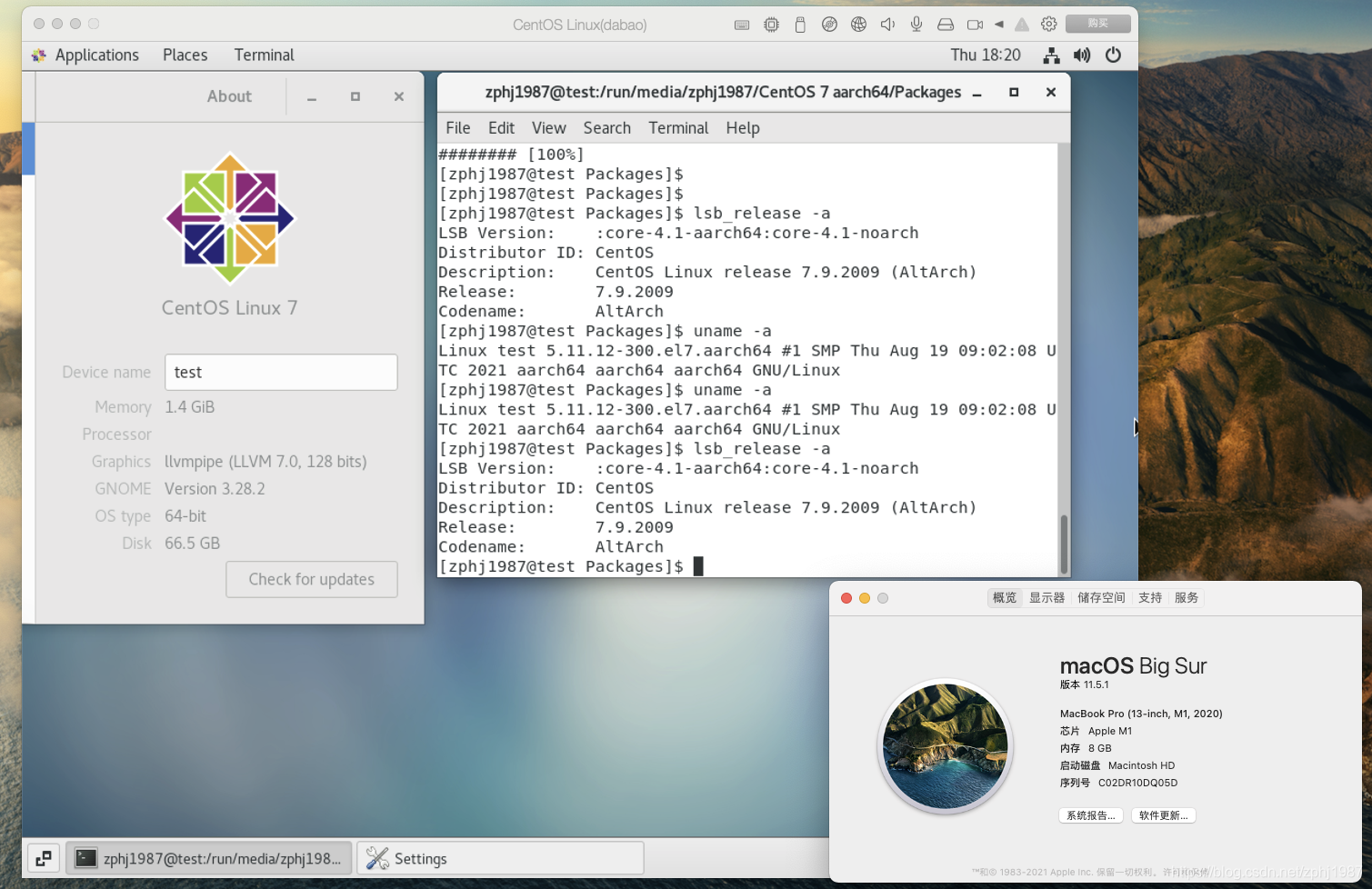Image resolution: width=1372 pixels, height=889 pixels.
Task: Minimize macOS About window yellow button
Action: point(865,598)
